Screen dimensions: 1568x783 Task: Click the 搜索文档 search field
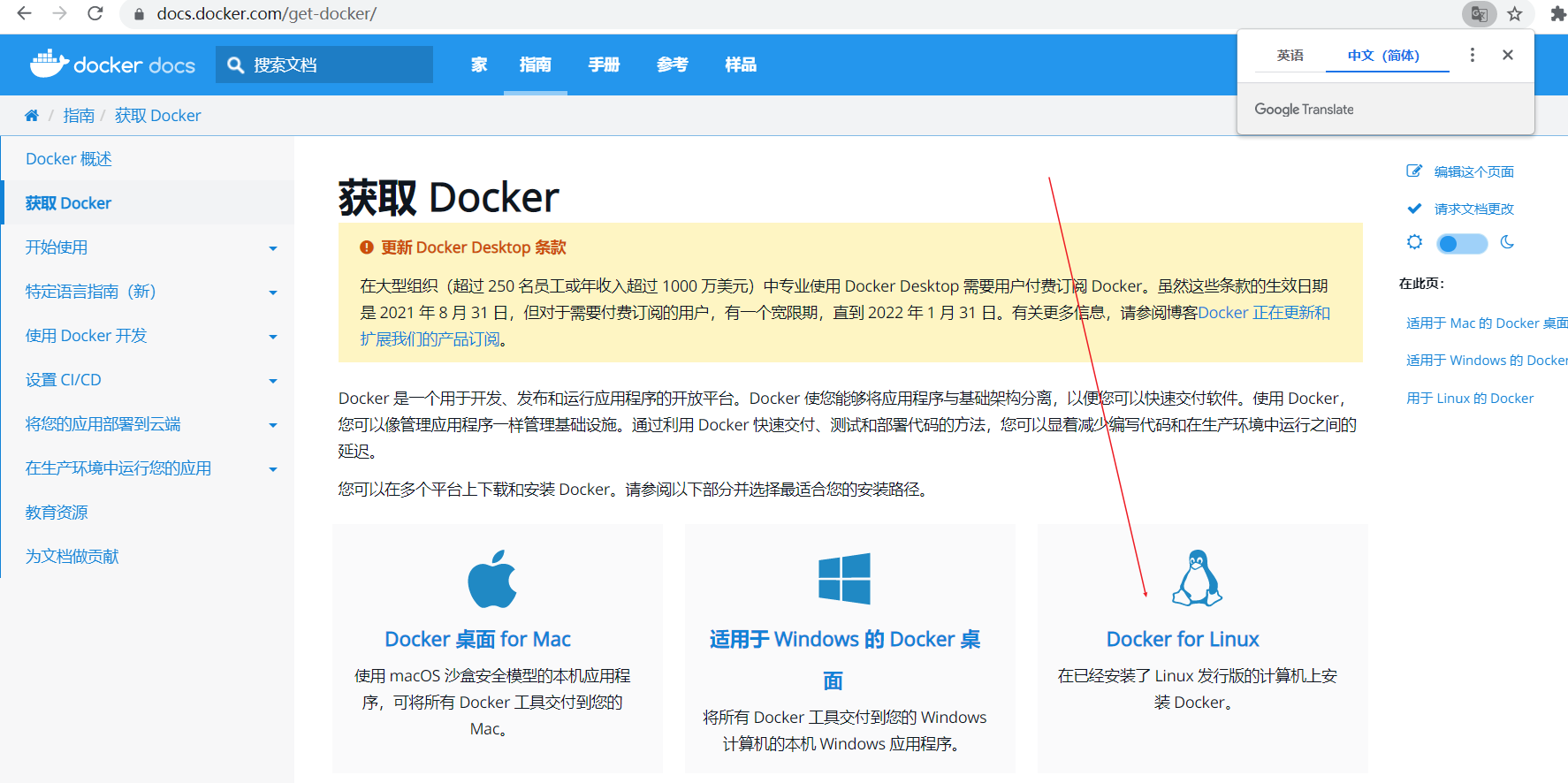click(x=324, y=65)
